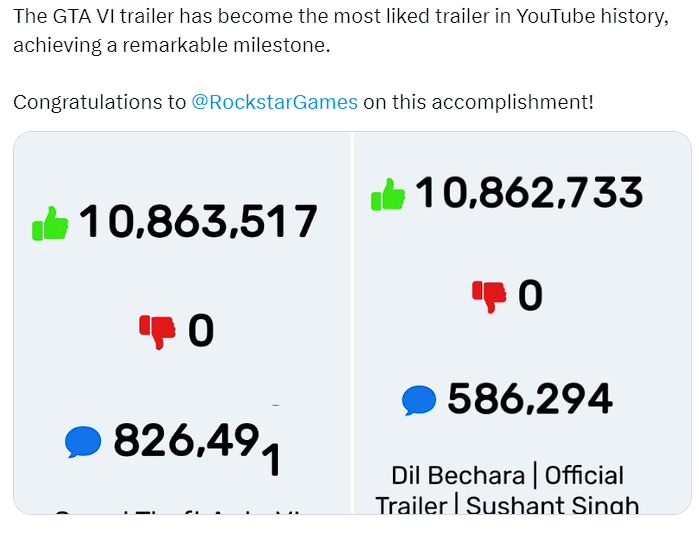The image size is (699, 537).
Task: Click the blue comment bubble beside 826,491
Action: point(83,441)
